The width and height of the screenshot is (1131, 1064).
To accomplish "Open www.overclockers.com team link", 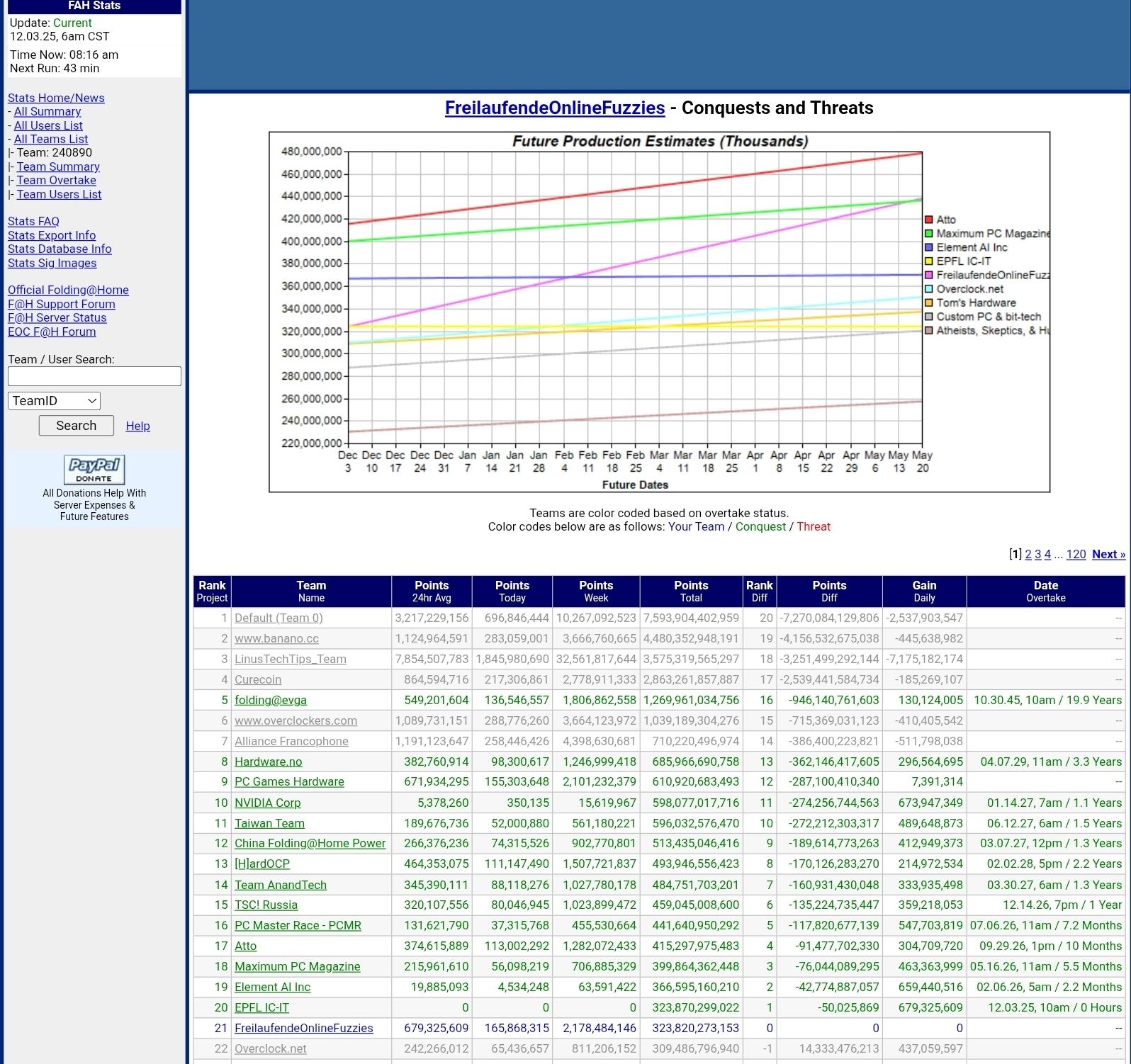I will click(296, 720).
